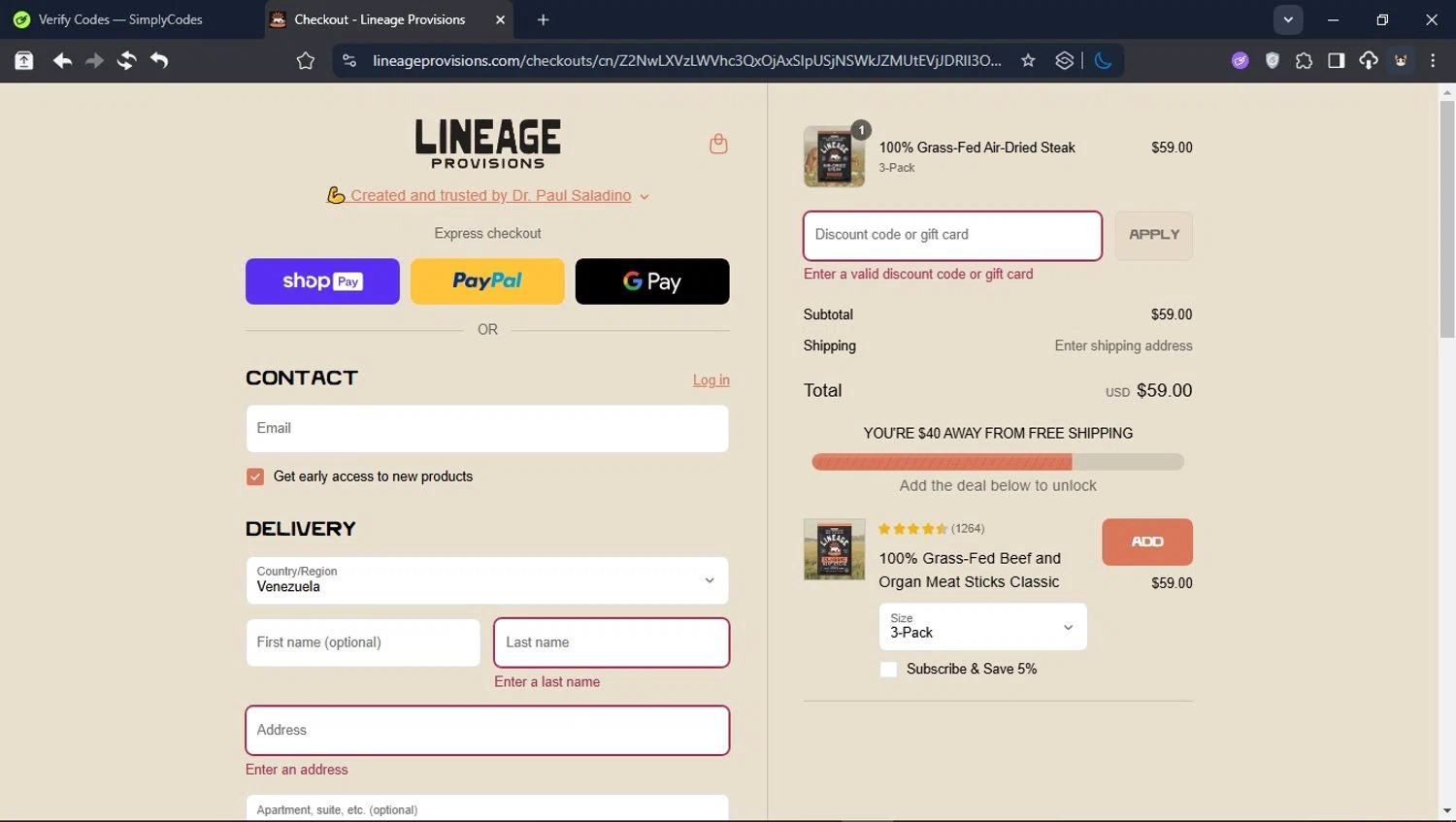Focus the First name (optional) field
Image resolution: width=1456 pixels, height=822 pixels.
click(363, 642)
